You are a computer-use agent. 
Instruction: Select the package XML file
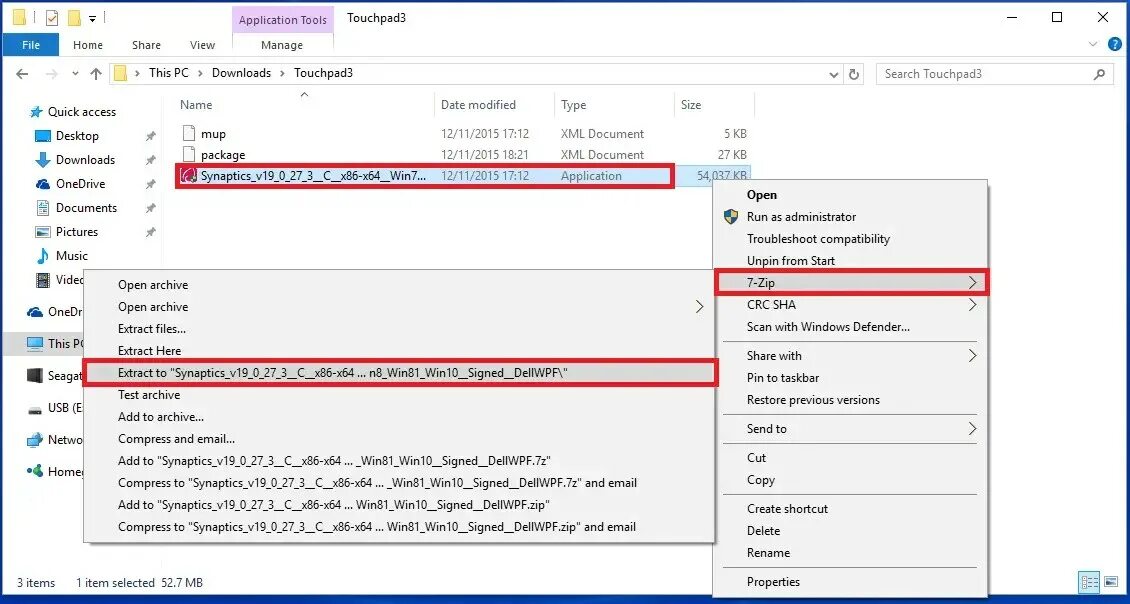coord(223,154)
